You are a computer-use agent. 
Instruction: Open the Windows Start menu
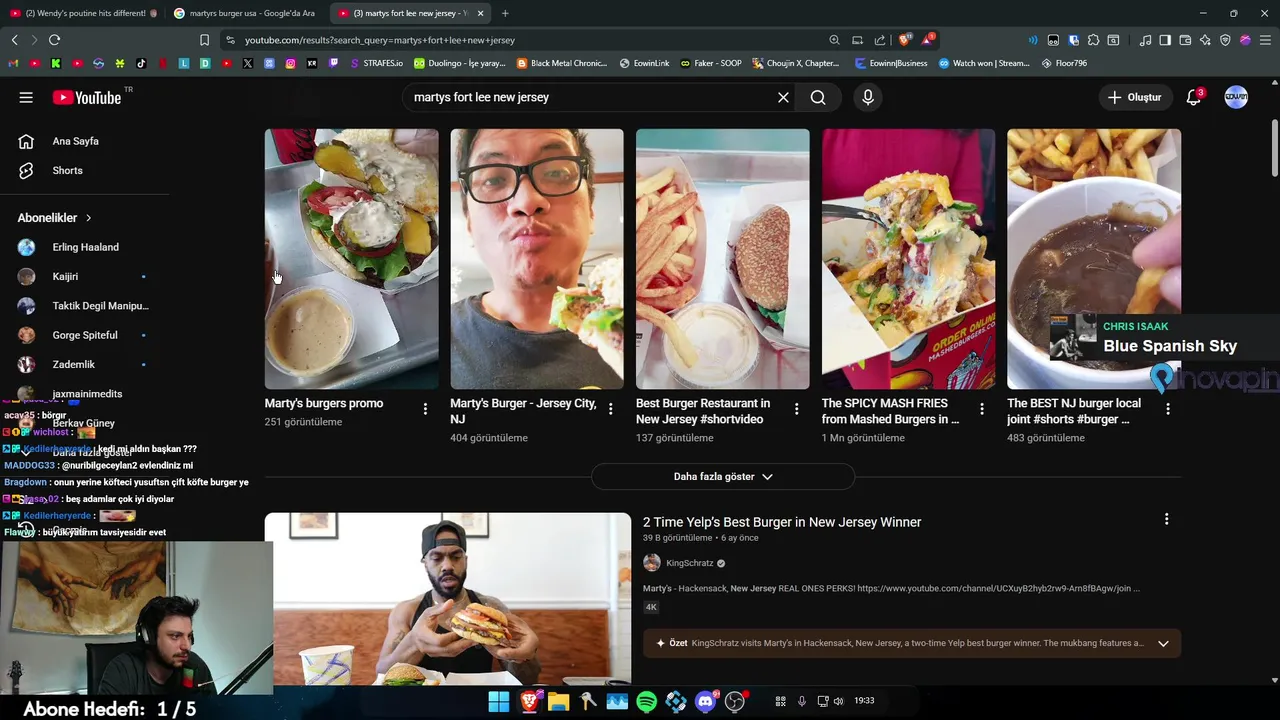[x=499, y=701]
